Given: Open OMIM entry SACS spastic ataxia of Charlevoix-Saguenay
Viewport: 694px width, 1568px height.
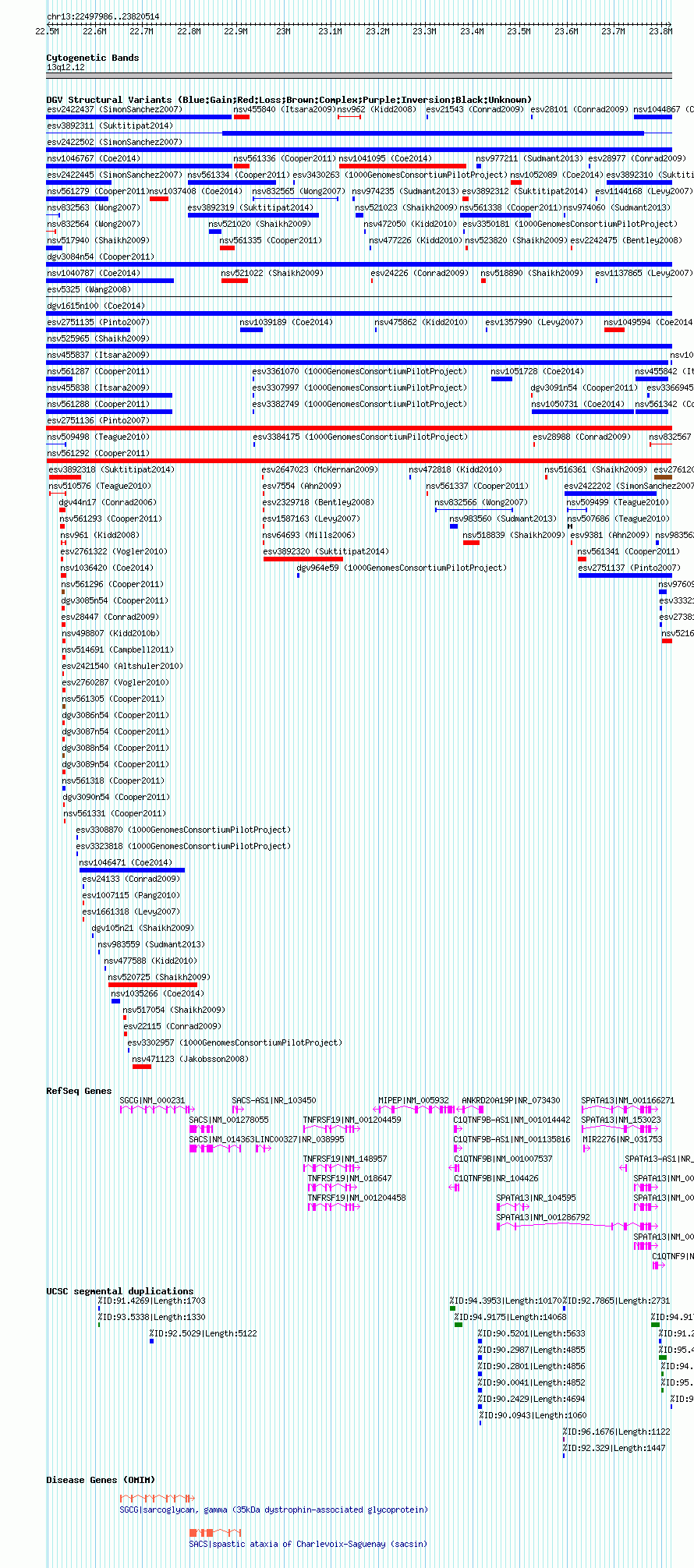Looking at the screenshot, I should pos(308,1544).
